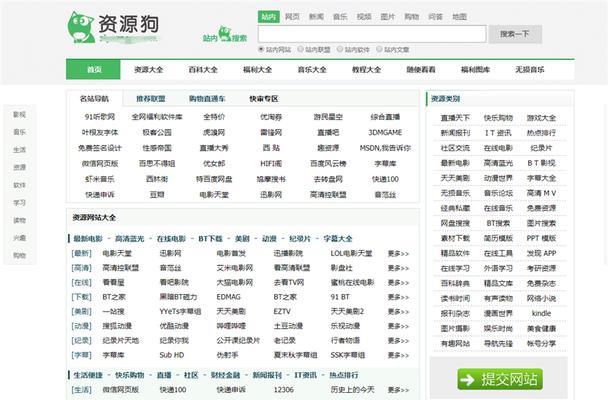
Task: Switch search type to 地图
Action: [459, 17]
